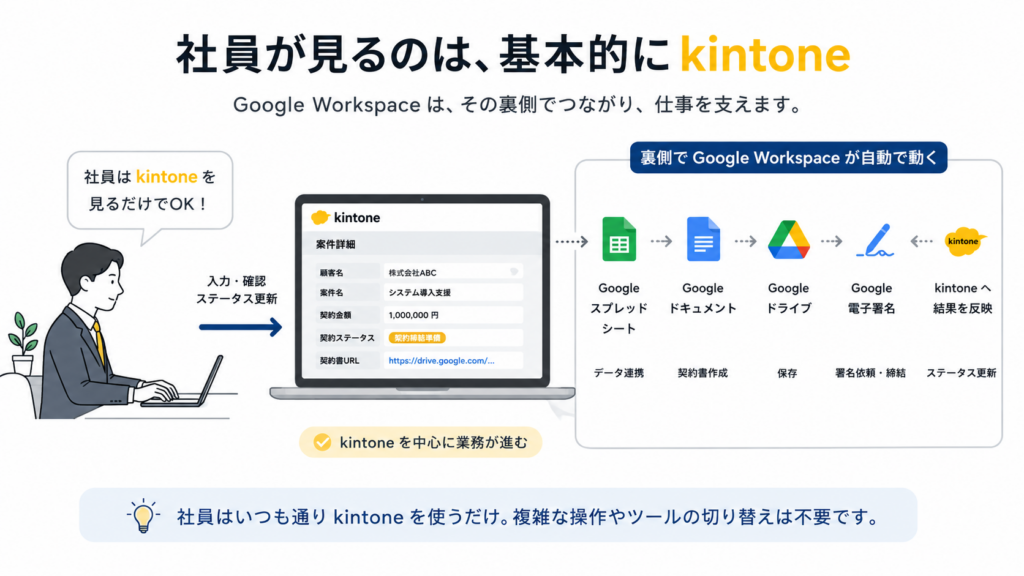Image resolution: width=1024 pixels, height=576 pixels.
Task: Click the Google Workspace subtitle text
Action: 517,104
